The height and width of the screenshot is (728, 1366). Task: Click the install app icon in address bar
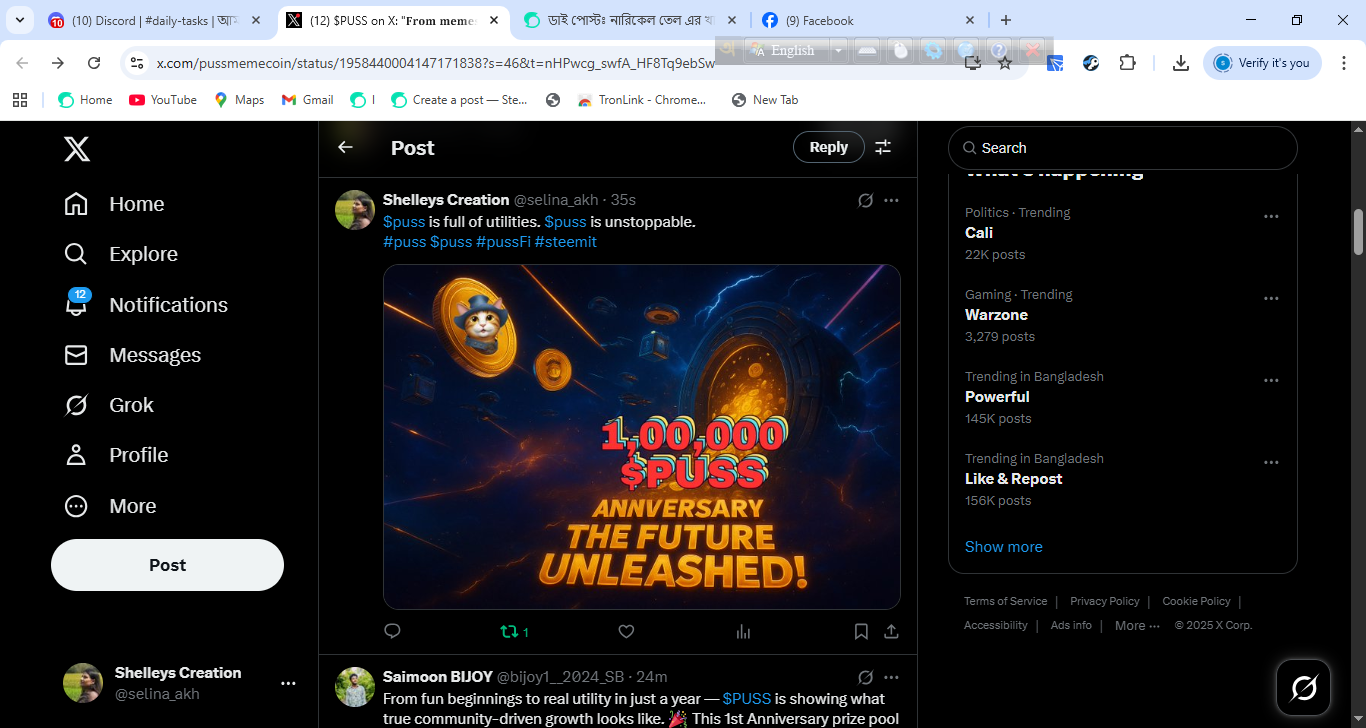pyautogui.click(x=973, y=63)
